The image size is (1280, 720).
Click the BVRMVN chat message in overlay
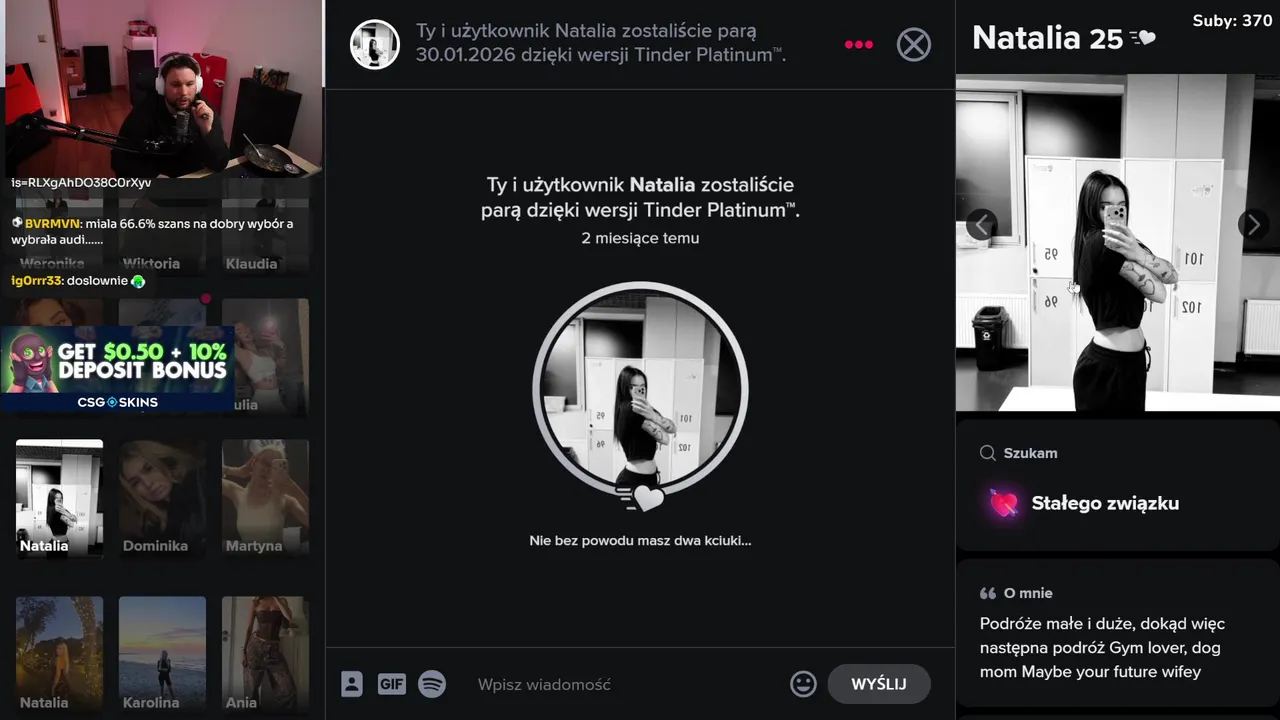tap(152, 232)
